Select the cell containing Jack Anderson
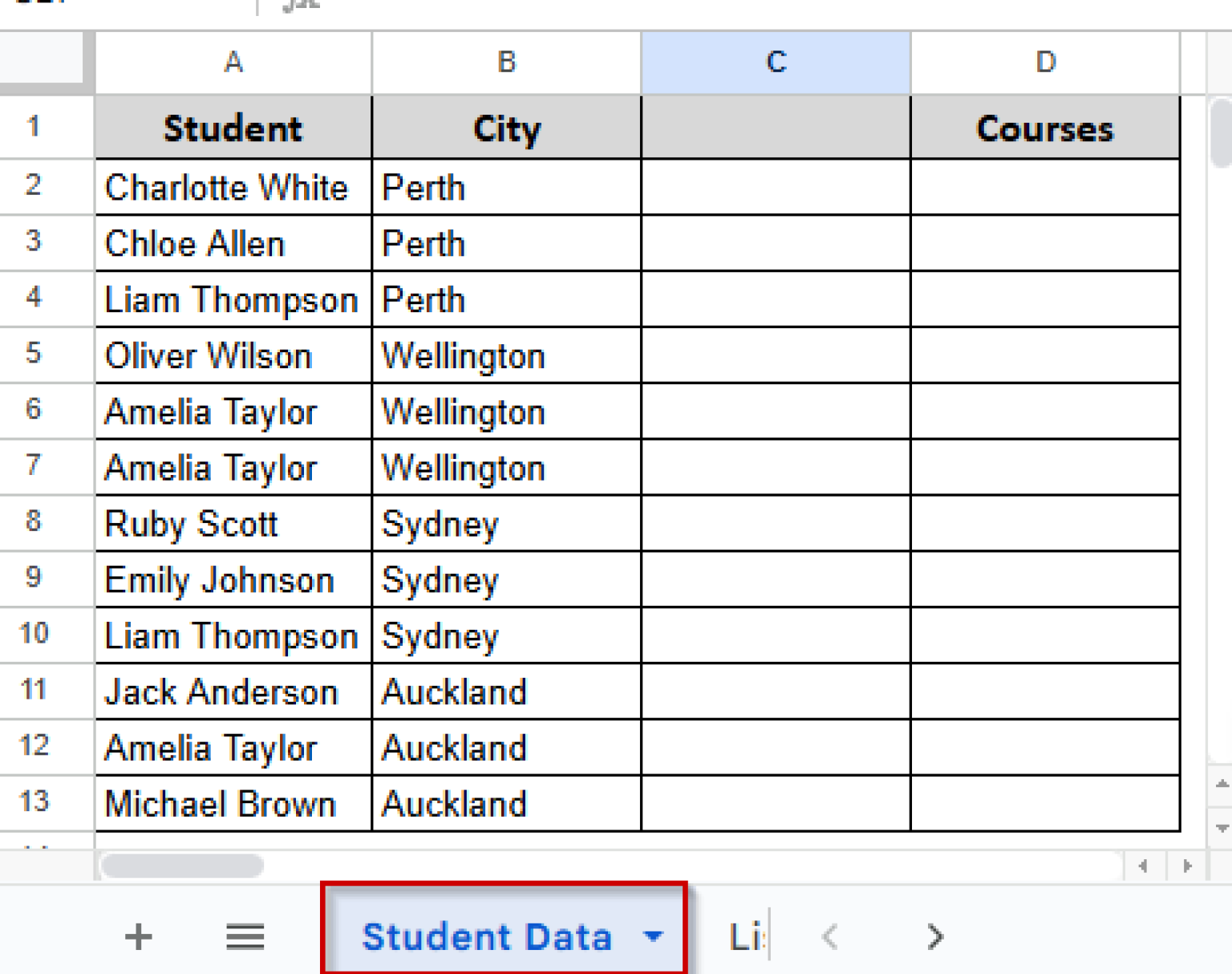The image size is (1232, 974). [233, 691]
